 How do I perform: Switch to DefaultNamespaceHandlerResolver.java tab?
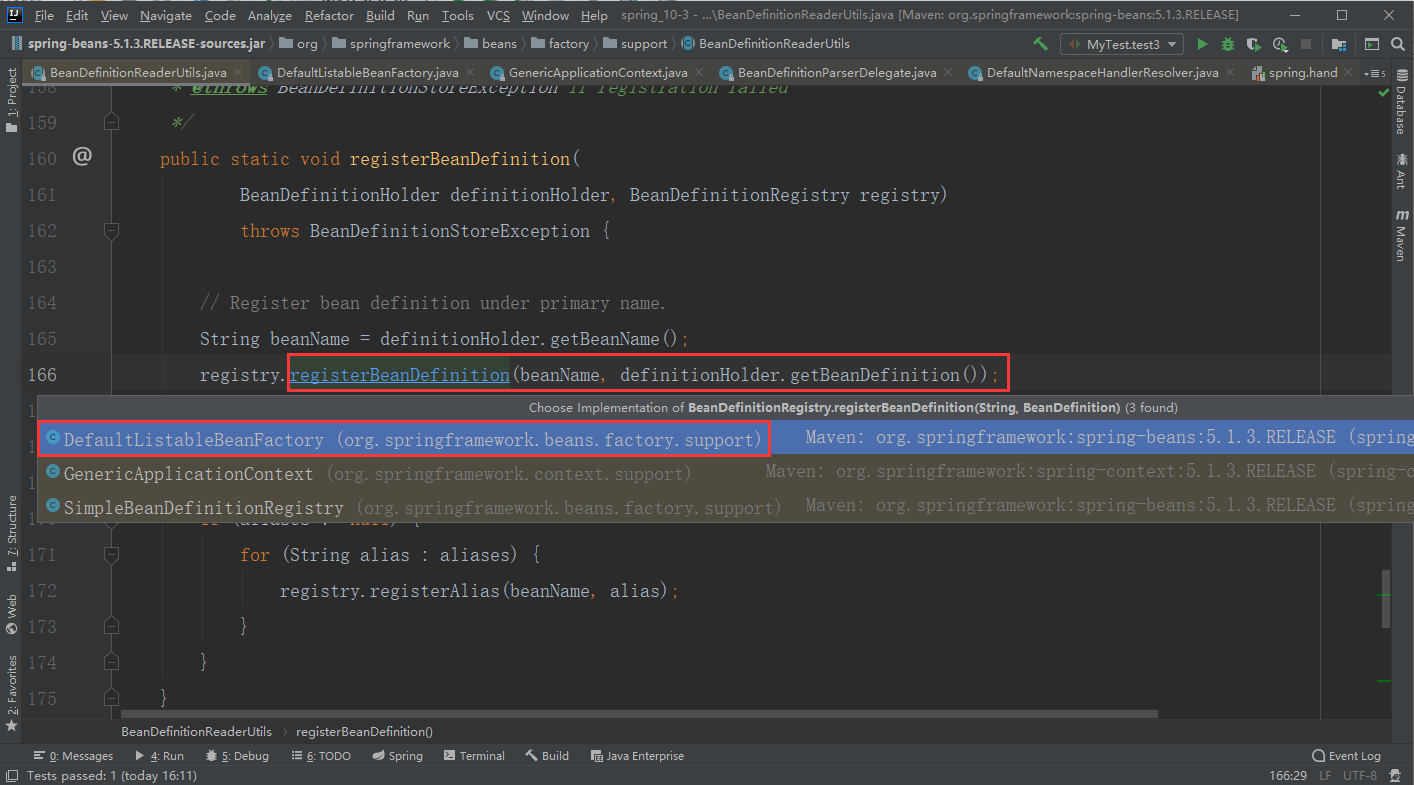(x=1101, y=73)
